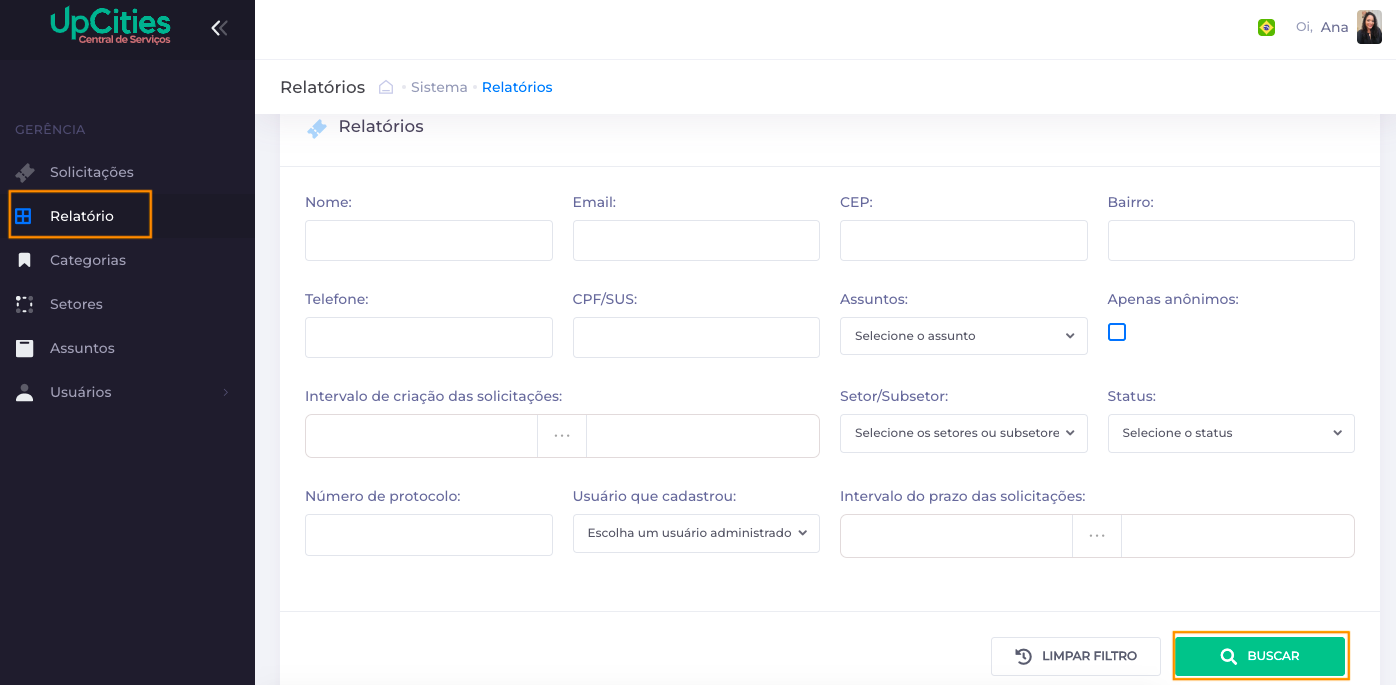
Task: Open the Setor/Subsetor dropdown
Action: [x=963, y=433]
